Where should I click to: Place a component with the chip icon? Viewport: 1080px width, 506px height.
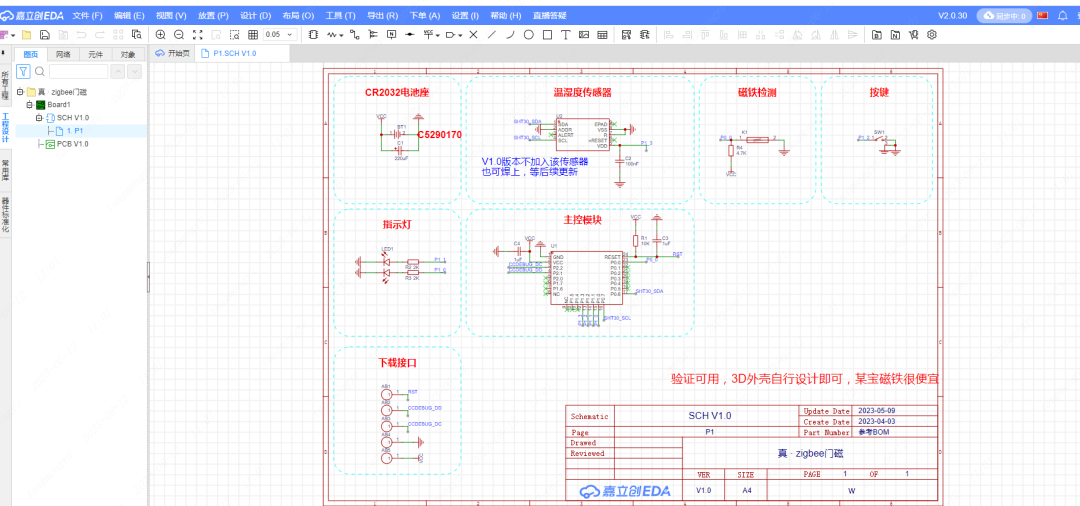coord(313,34)
